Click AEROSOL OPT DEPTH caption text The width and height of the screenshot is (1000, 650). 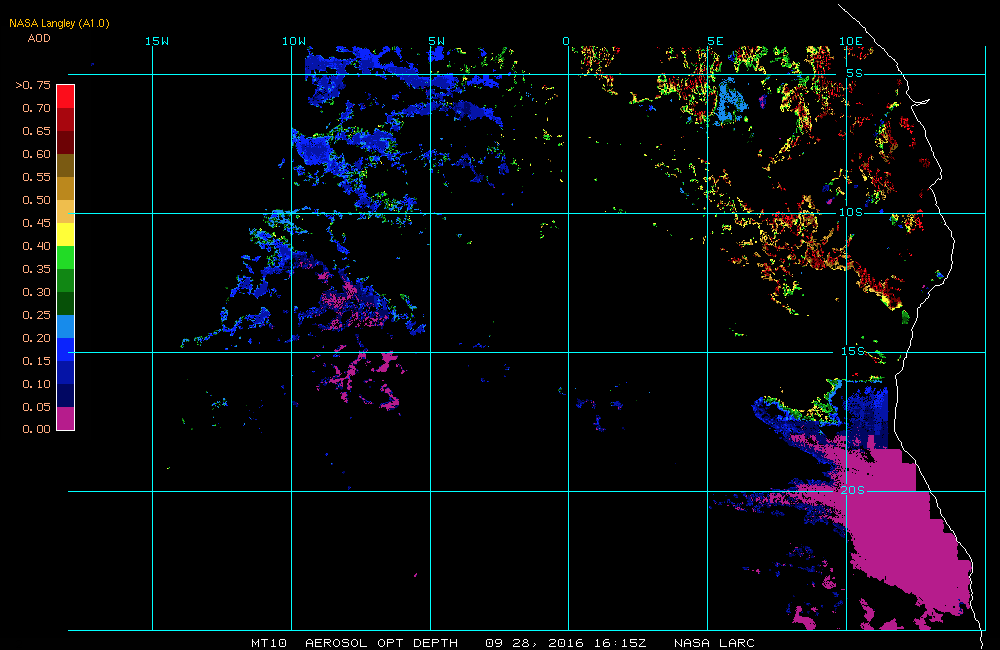(381, 642)
